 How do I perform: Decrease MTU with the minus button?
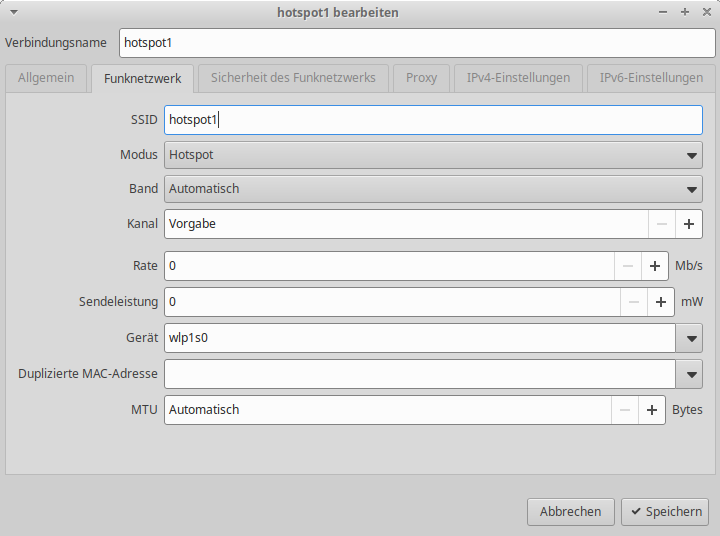click(x=624, y=410)
